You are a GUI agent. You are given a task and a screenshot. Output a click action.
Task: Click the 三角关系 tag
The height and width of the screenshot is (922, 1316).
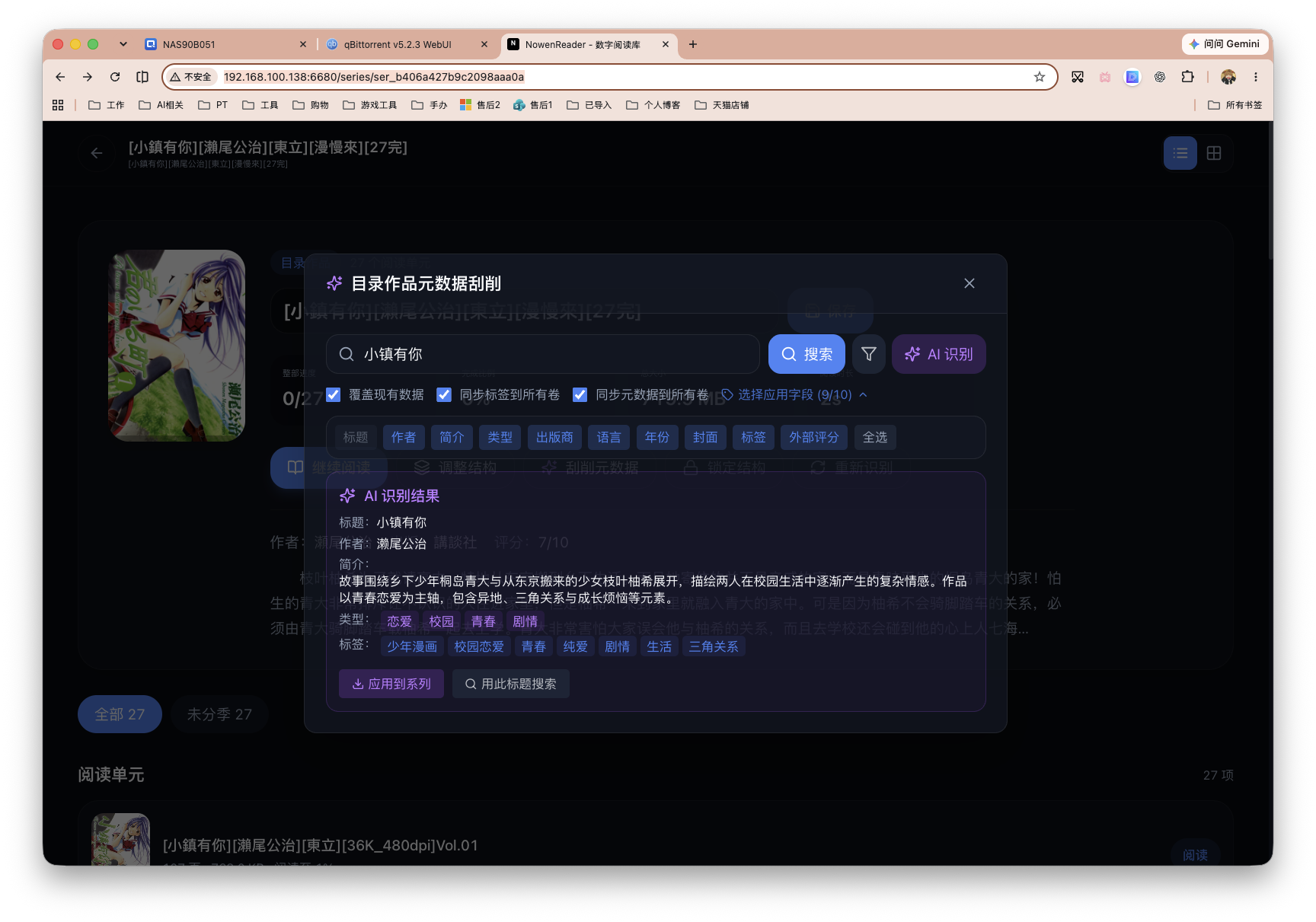[x=714, y=646]
